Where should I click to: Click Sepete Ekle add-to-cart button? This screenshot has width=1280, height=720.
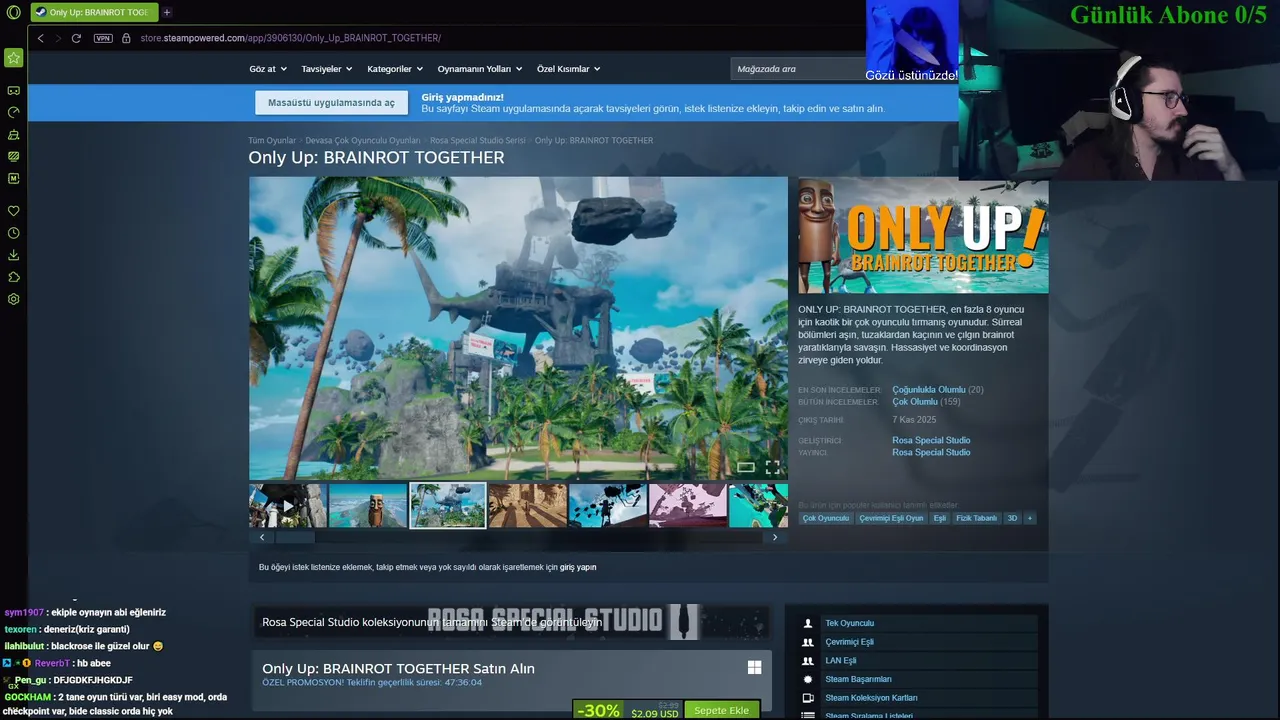[x=721, y=710]
